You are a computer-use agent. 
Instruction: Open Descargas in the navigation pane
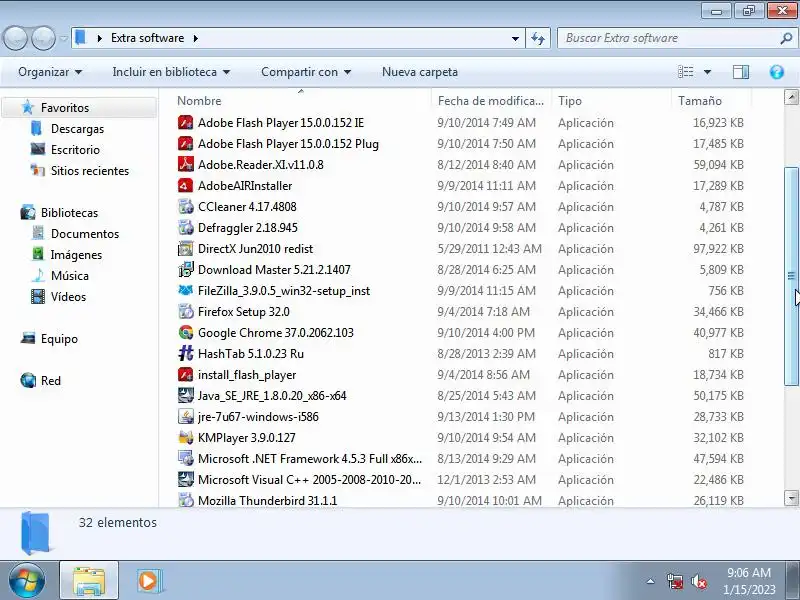[77, 129]
